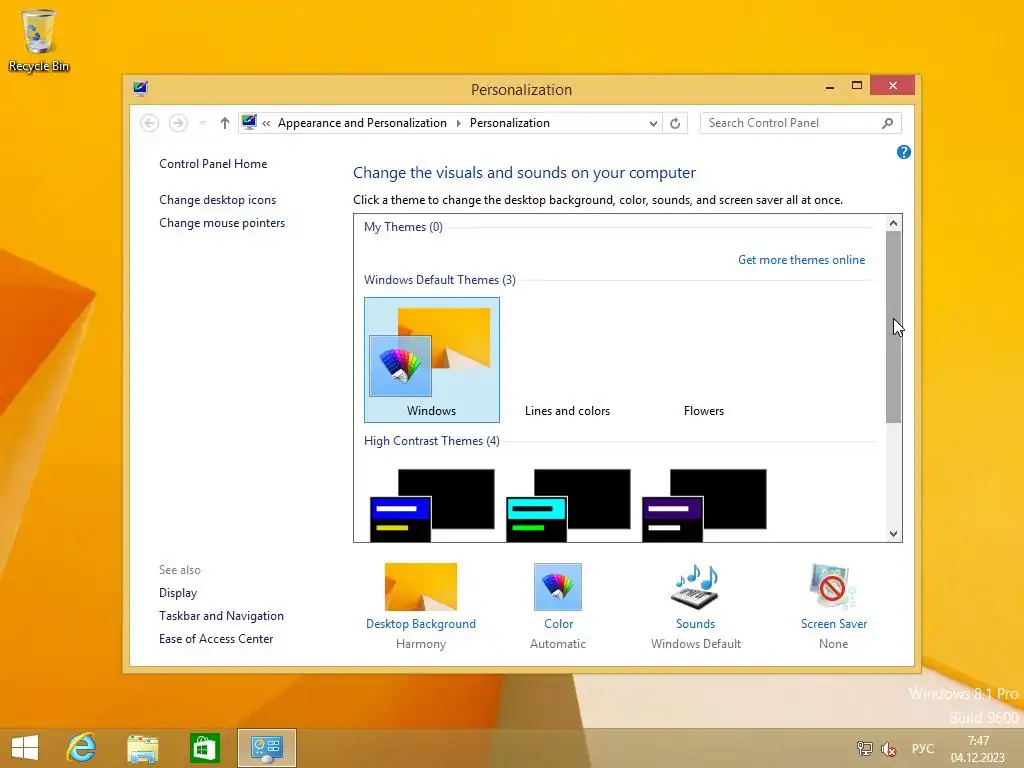Click the Forward navigation arrow
The width and height of the screenshot is (1024, 768).
tap(178, 123)
